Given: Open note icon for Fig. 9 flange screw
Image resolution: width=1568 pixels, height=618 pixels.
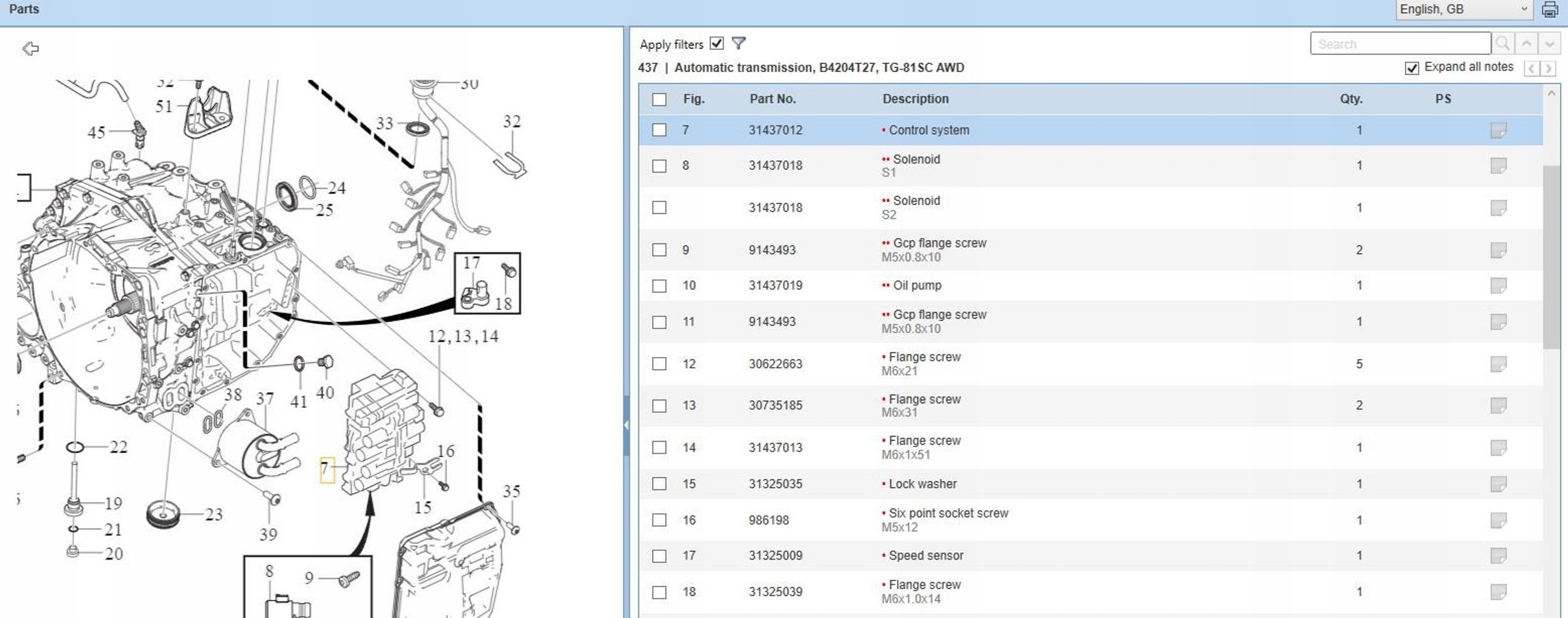Looking at the screenshot, I should click(x=1498, y=250).
